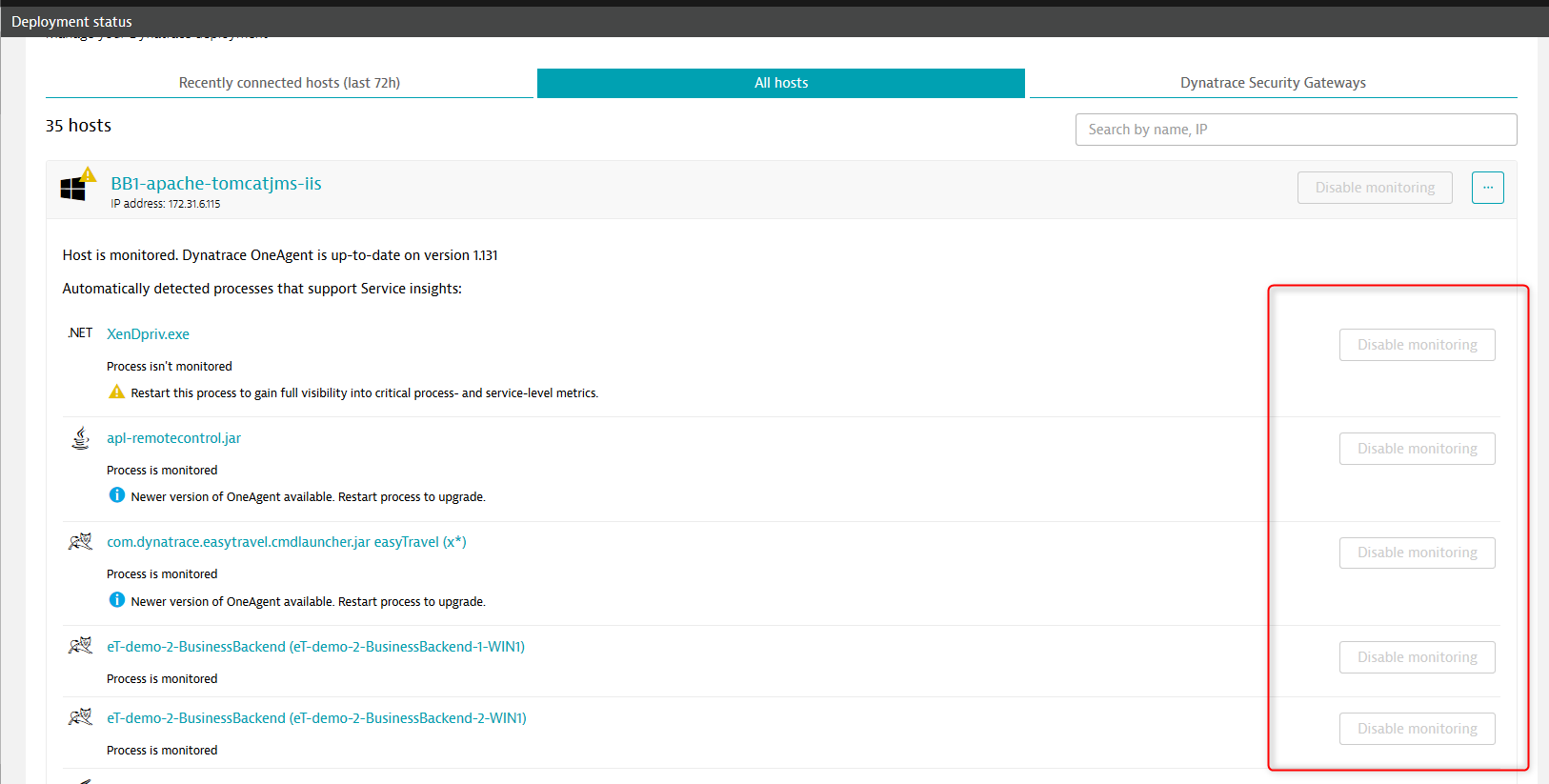Disable monitoring for apl-remotecontrol.jar
The image size is (1549, 784).
tap(1417, 449)
